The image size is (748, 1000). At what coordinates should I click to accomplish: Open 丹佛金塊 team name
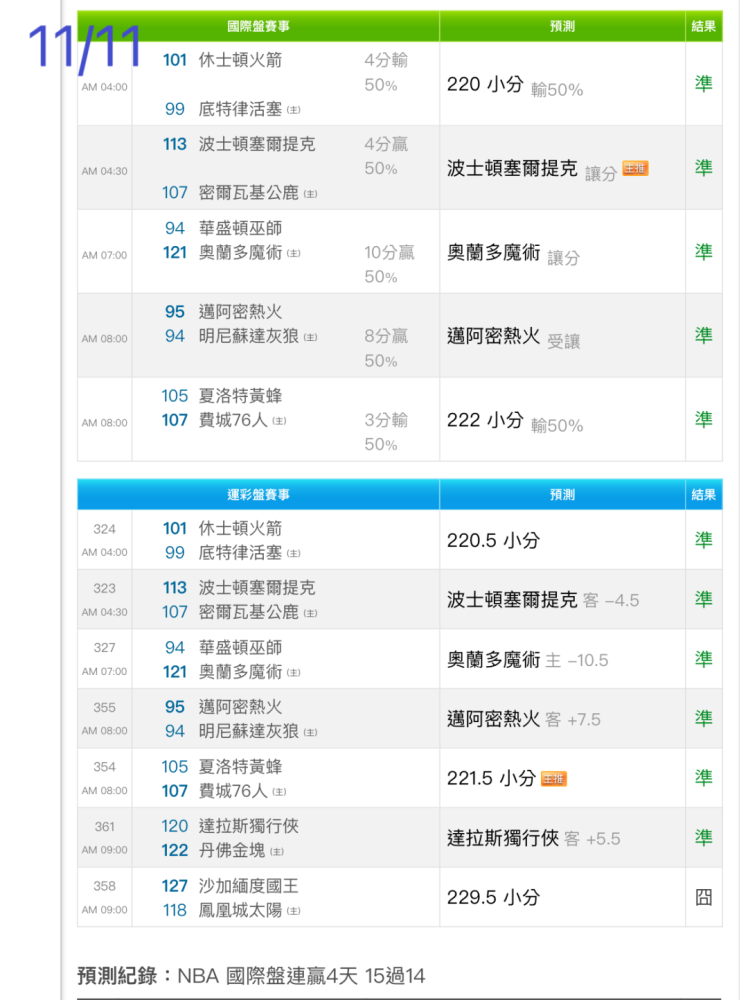point(231,850)
